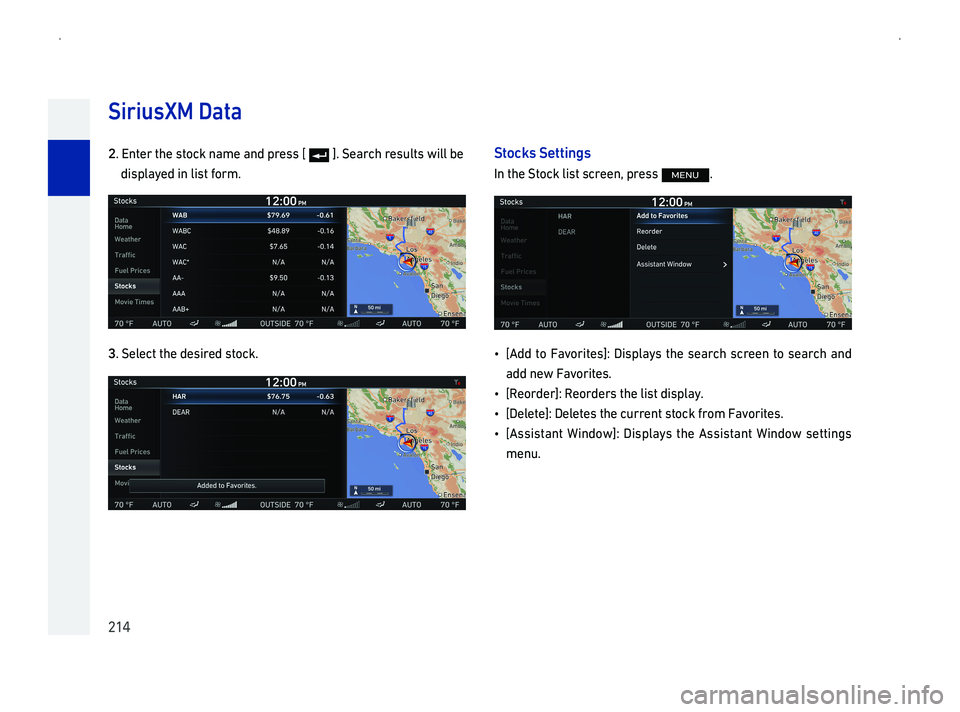The image size is (960, 712).
Task: Click the MENU button icon under Stocks Settings
Action: point(685,175)
